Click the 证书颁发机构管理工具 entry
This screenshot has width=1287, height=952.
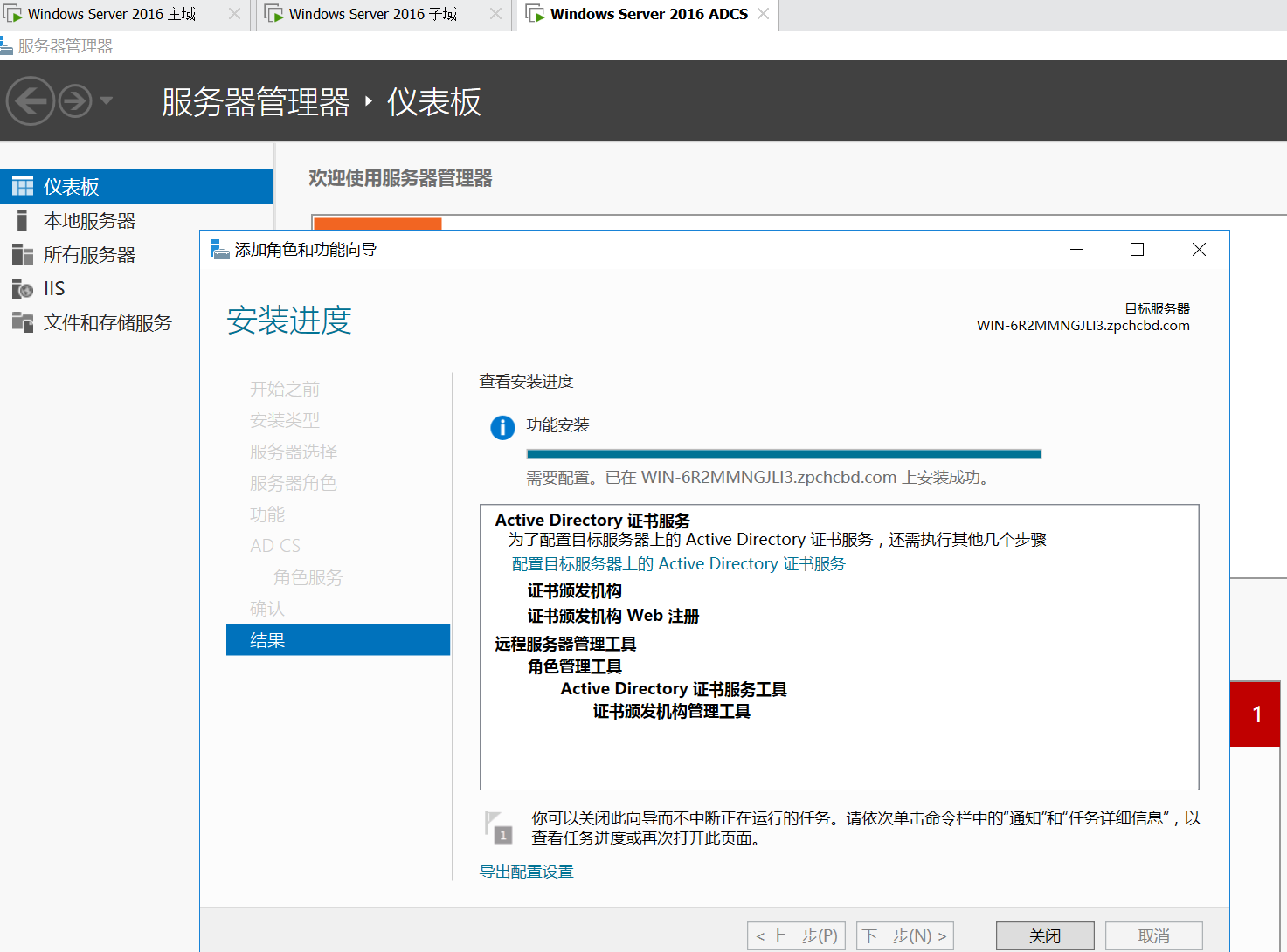(672, 712)
